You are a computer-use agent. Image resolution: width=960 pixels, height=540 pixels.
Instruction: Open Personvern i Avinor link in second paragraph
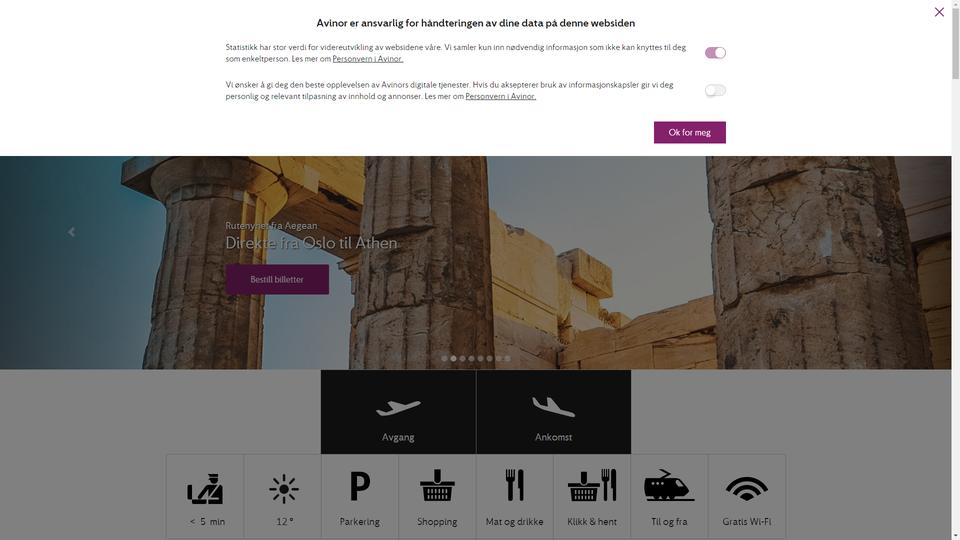tap(500, 96)
